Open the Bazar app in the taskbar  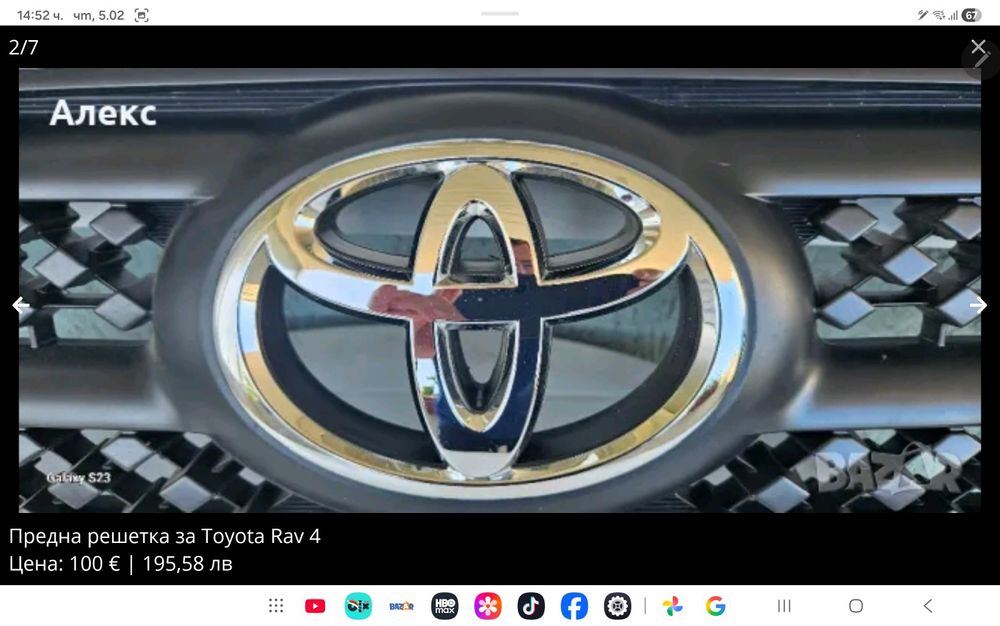click(x=402, y=606)
